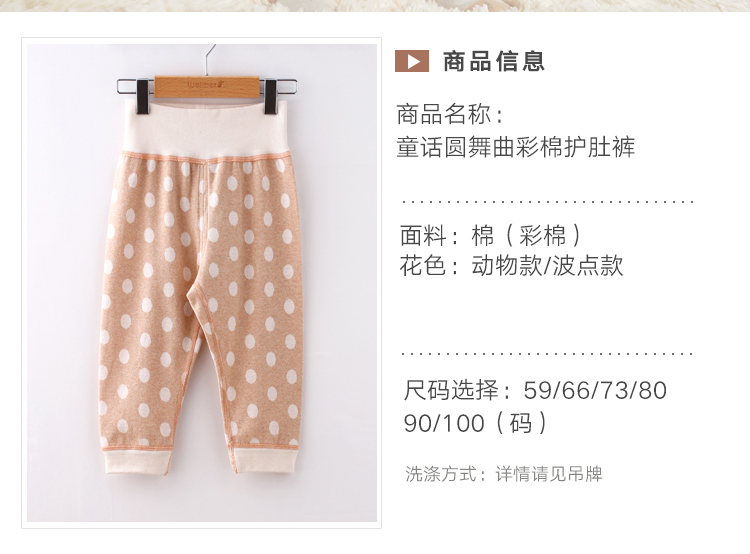Screen dimensions: 750x554
Task: Click the 洗涤方式 washing instructions note
Action: [x=504, y=474]
